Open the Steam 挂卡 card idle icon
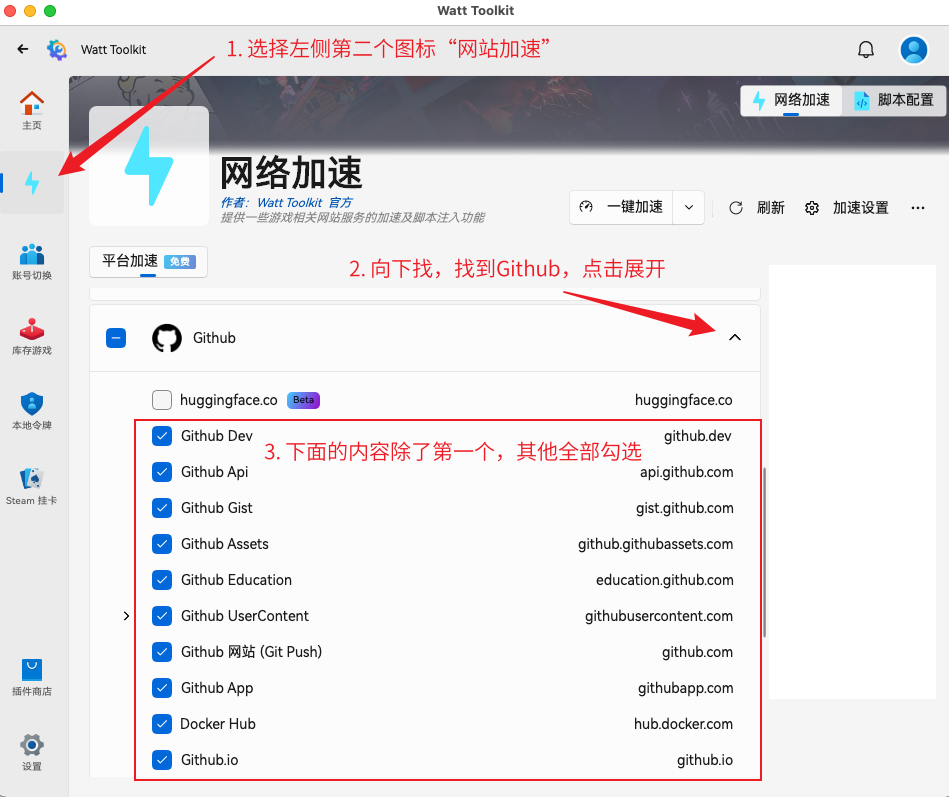Image resolution: width=949 pixels, height=797 pixels. [32, 486]
